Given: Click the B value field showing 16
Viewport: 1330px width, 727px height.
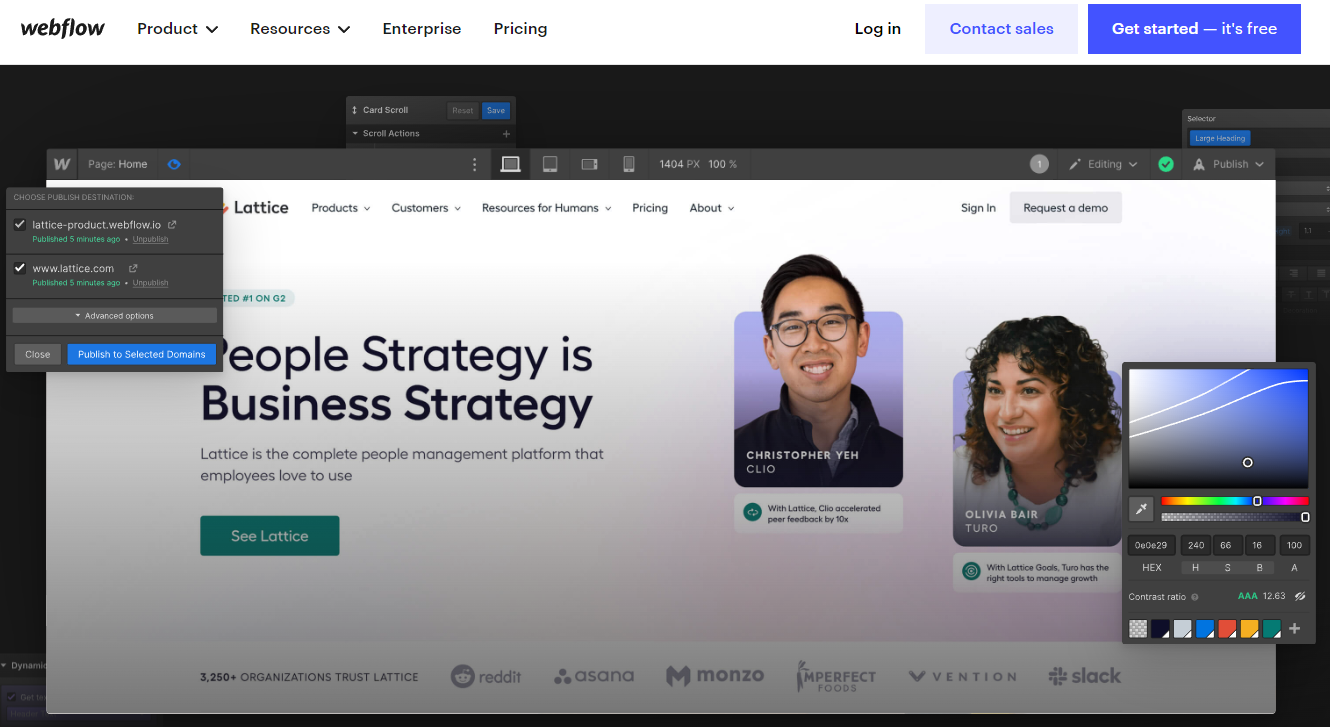Looking at the screenshot, I should [x=1258, y=545].
